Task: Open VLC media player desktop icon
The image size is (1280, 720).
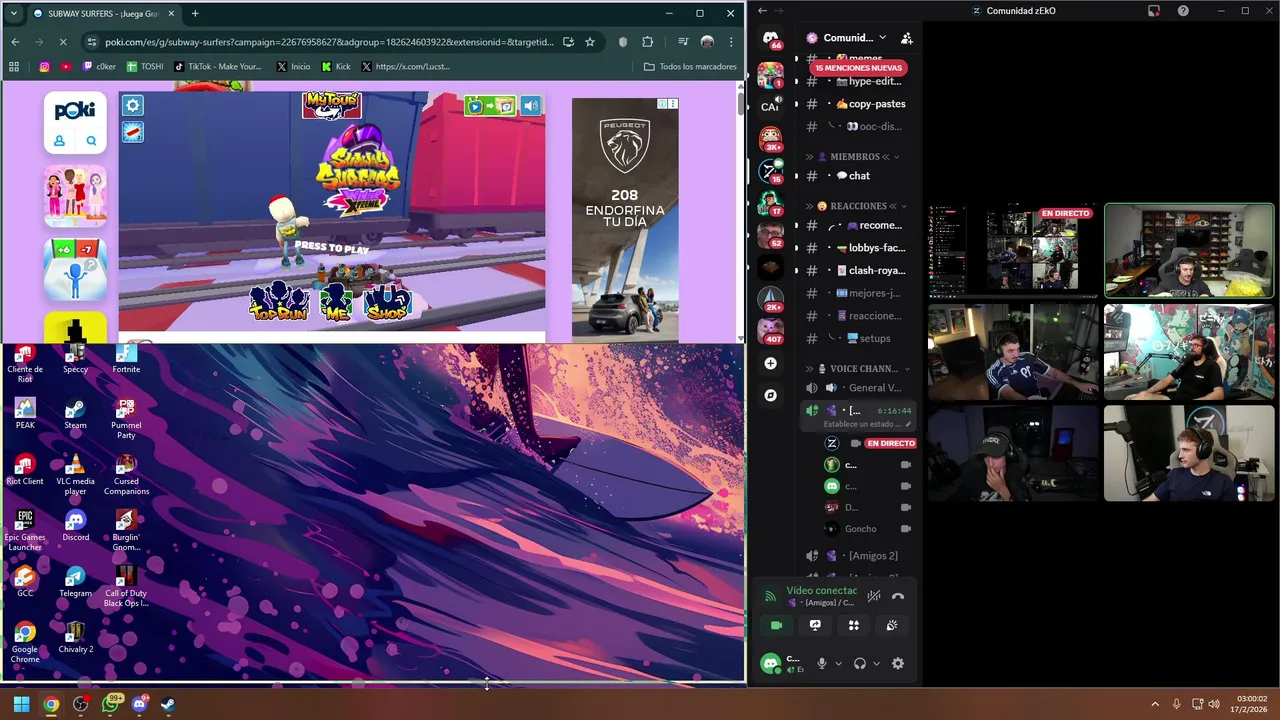Action: coord(75,474)
